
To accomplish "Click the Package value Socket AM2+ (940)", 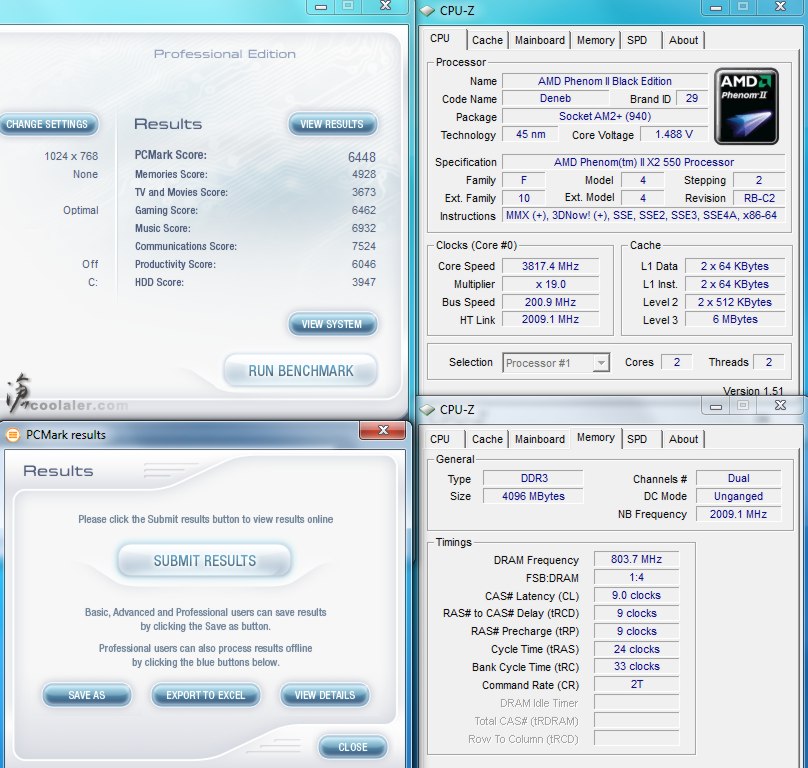I will [x=604, y=116].
